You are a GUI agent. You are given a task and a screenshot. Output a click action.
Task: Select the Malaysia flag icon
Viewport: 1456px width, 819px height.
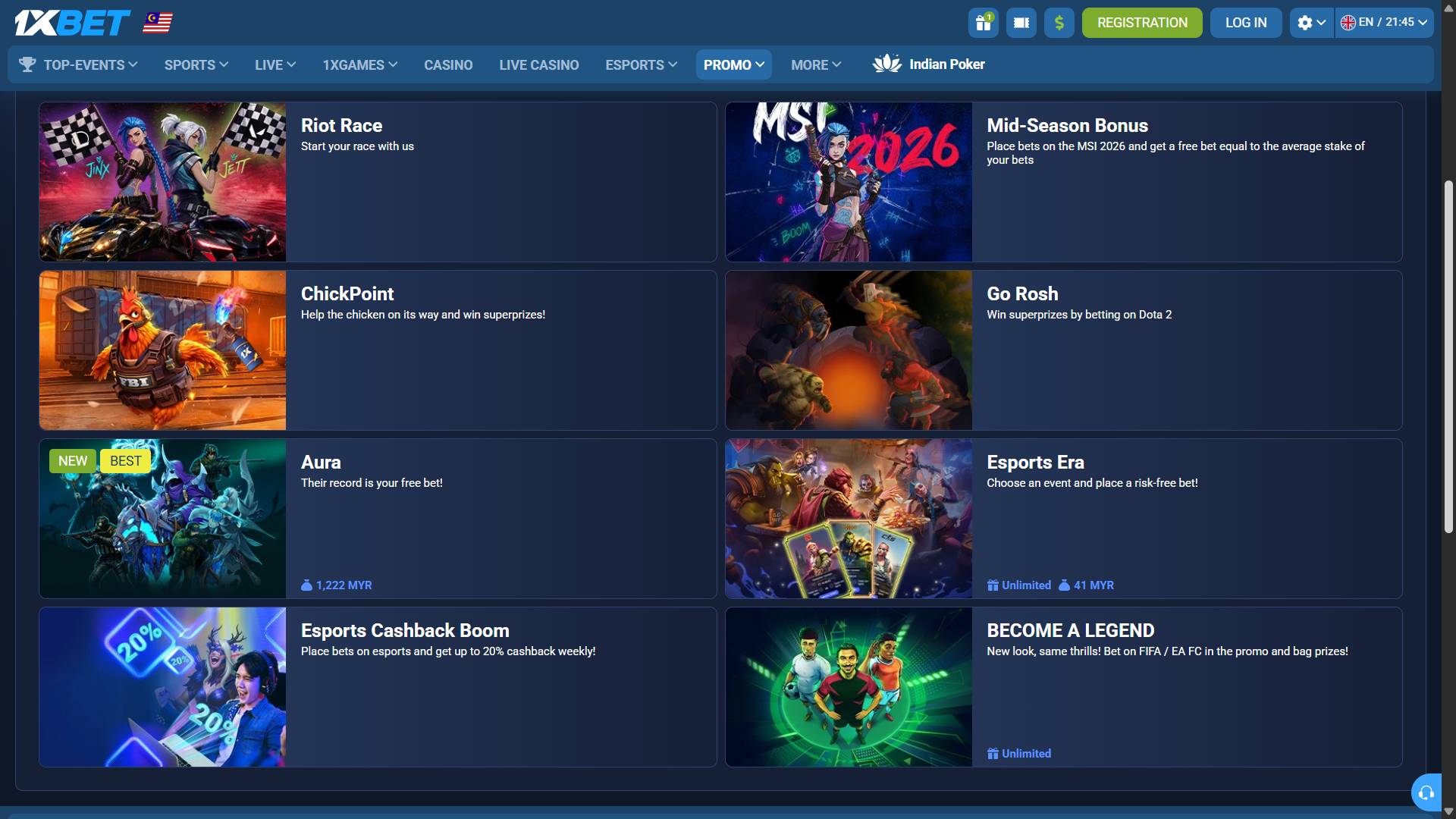[x=158, y=23]
